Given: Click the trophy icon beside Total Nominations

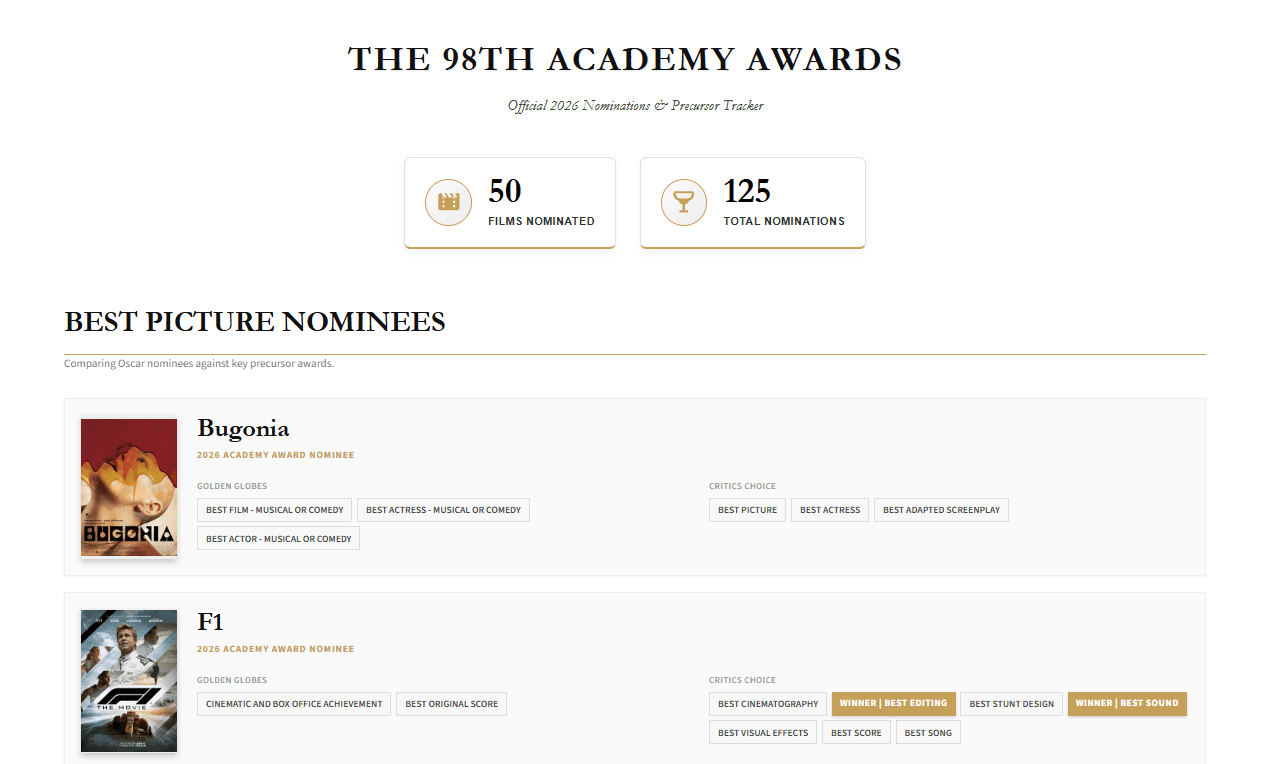Looking at the screenshot, I should [683, 202].
